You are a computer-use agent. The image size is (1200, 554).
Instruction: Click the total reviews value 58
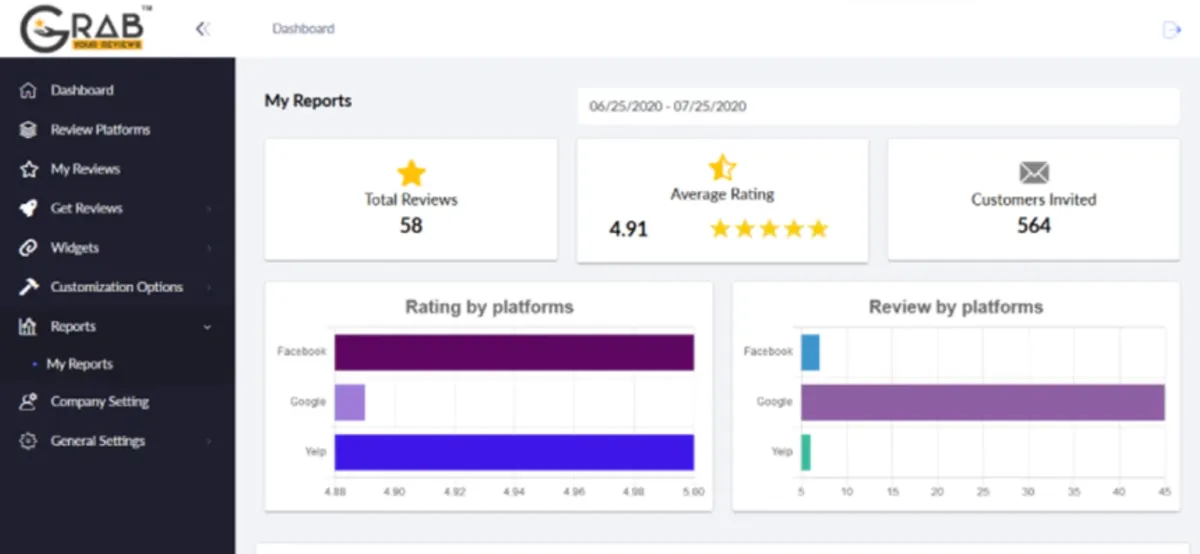pos(411,226)
